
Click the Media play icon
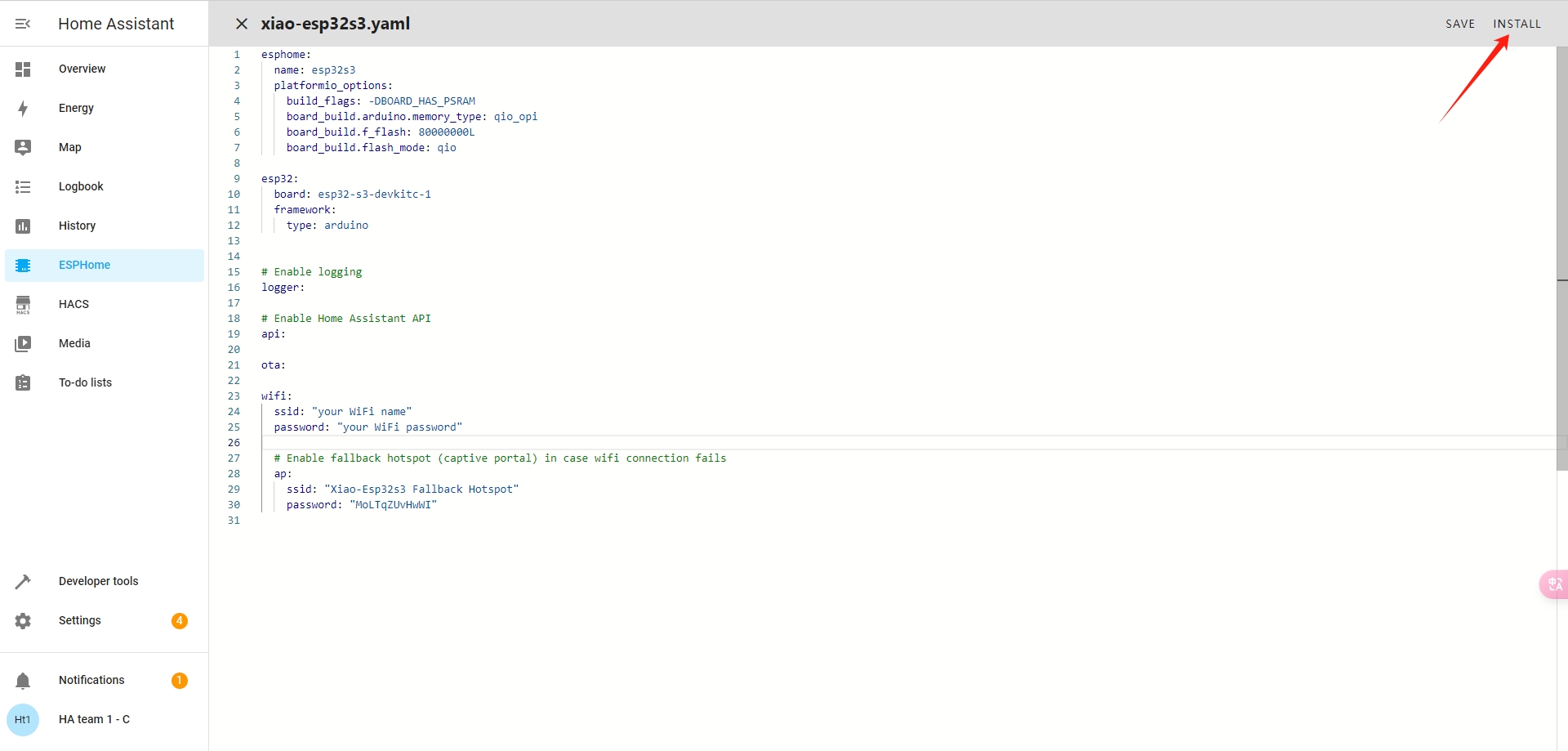pyautogui.click(x=23, y=344)
